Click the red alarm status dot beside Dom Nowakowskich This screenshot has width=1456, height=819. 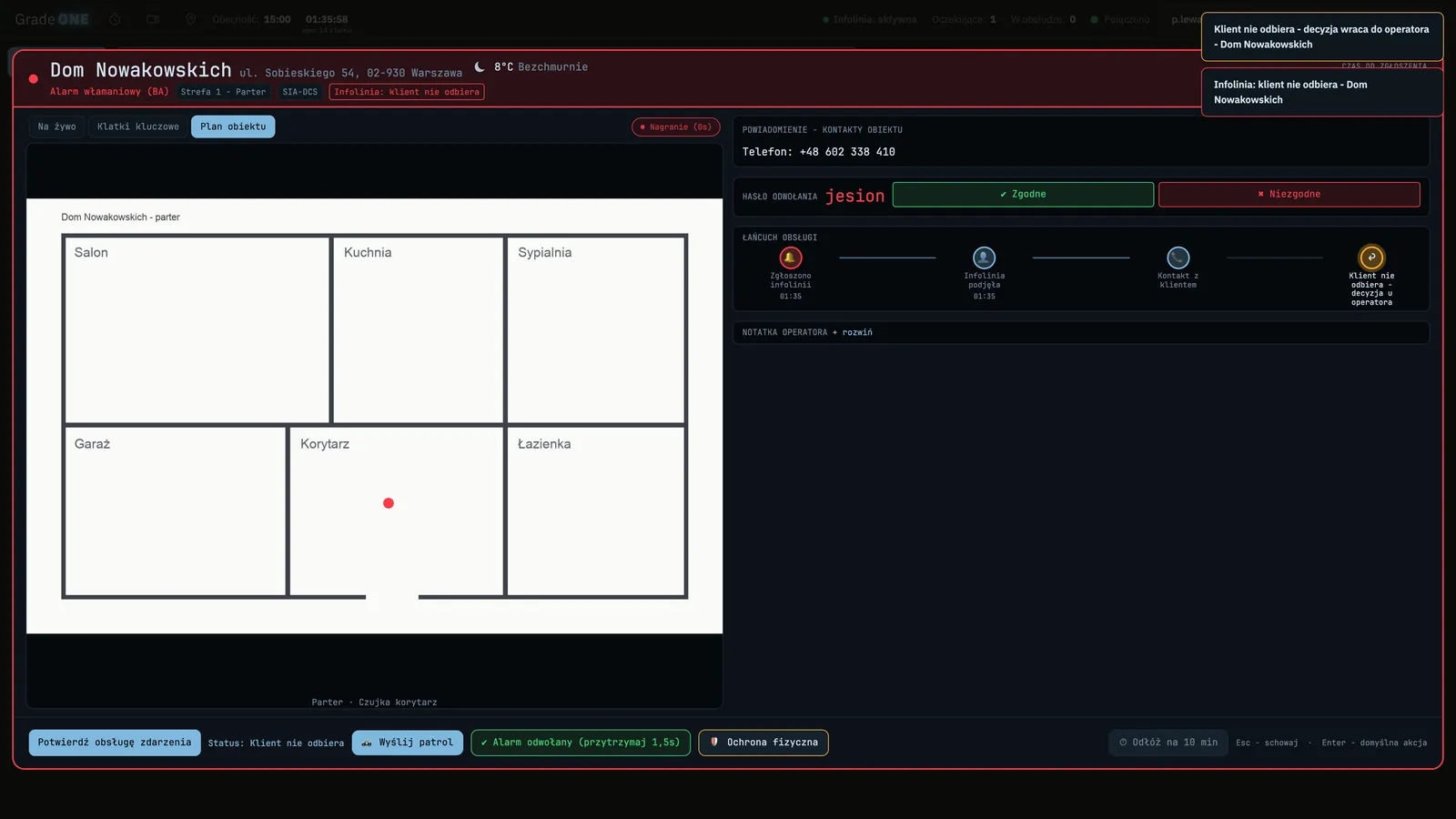pos(34,79)
